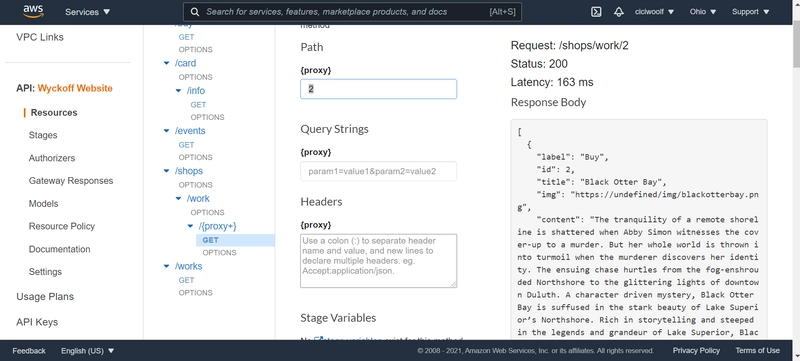Click the search magnifier icon
This screenshot has width=800, height=361.
[x=194, y=12]
